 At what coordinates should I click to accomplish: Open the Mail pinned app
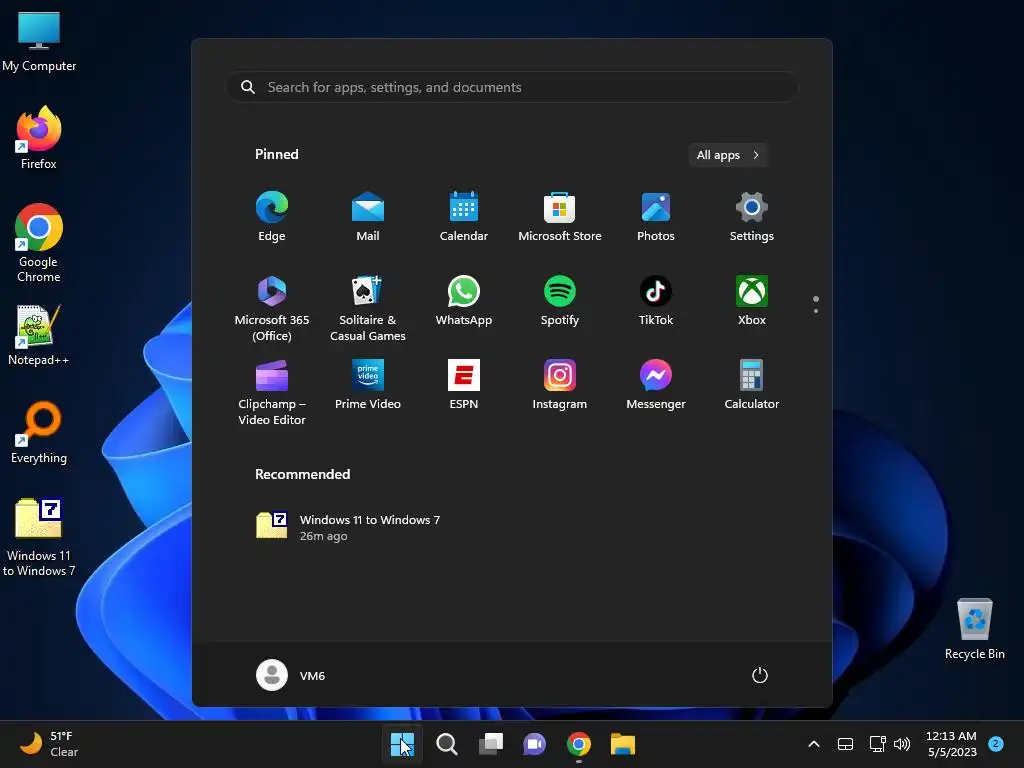point(368,217)
